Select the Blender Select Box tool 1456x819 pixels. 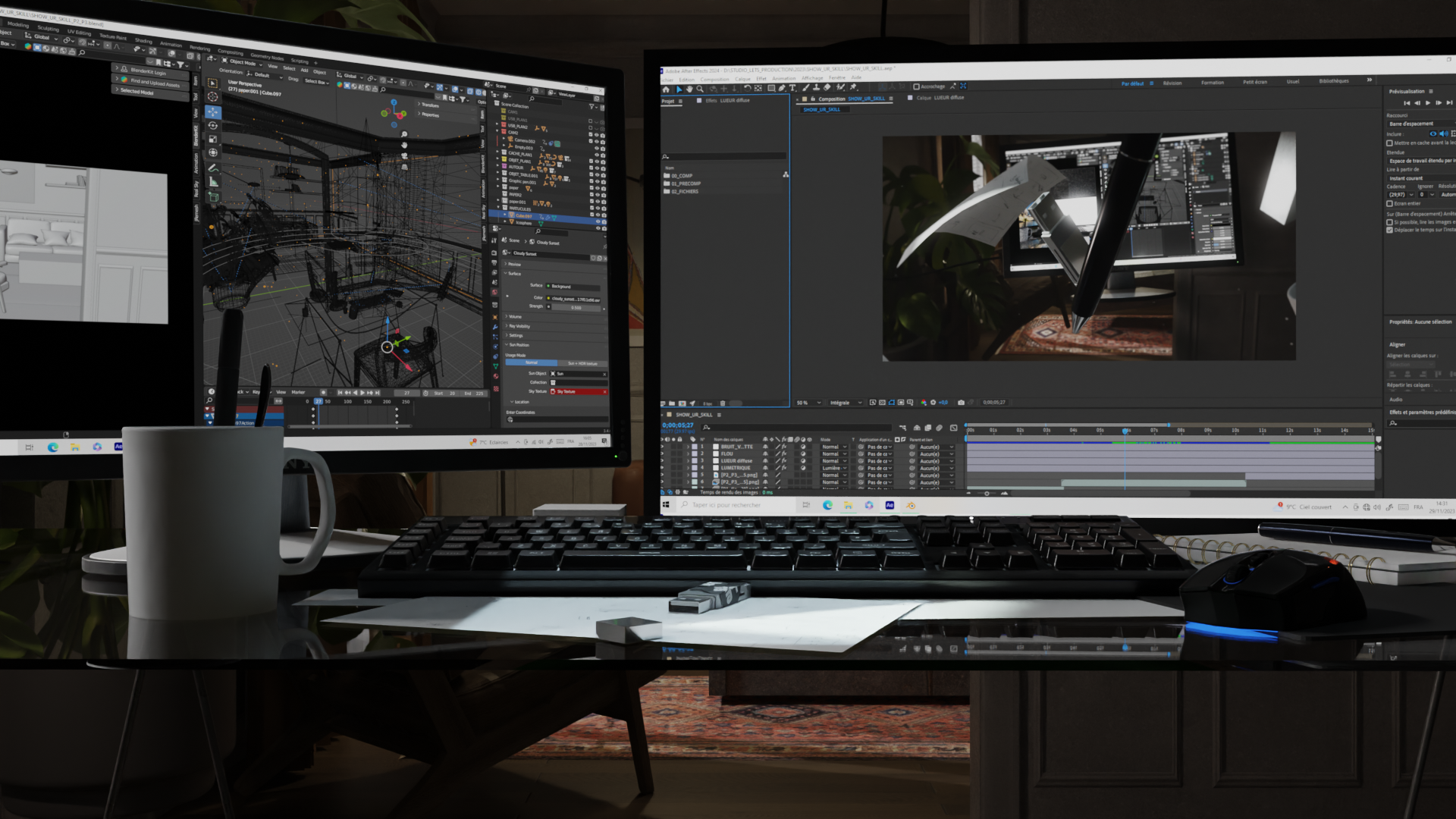click(212, 83)
